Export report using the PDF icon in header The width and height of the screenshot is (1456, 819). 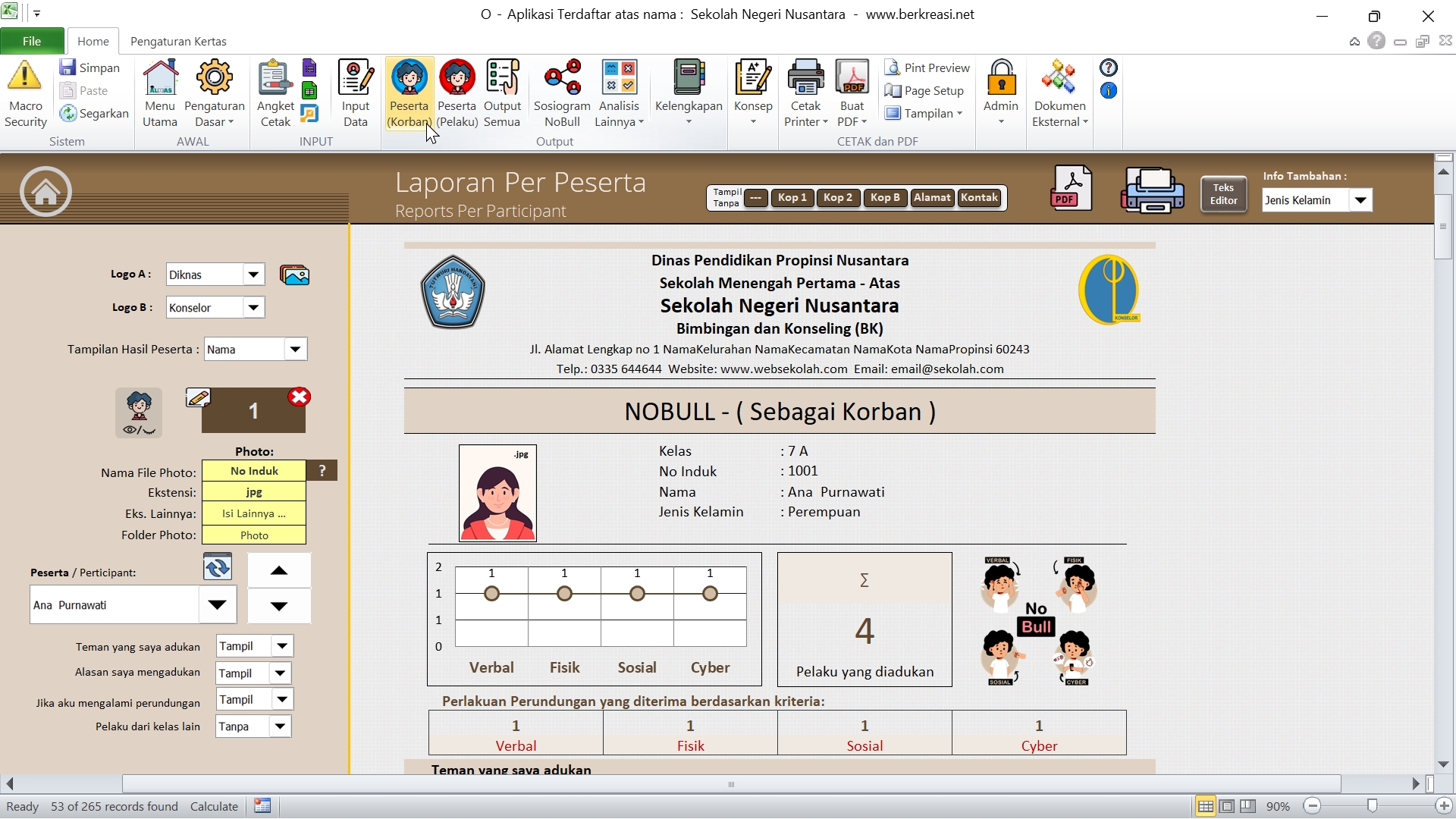pyautogui.click(x=1071, y=189)
